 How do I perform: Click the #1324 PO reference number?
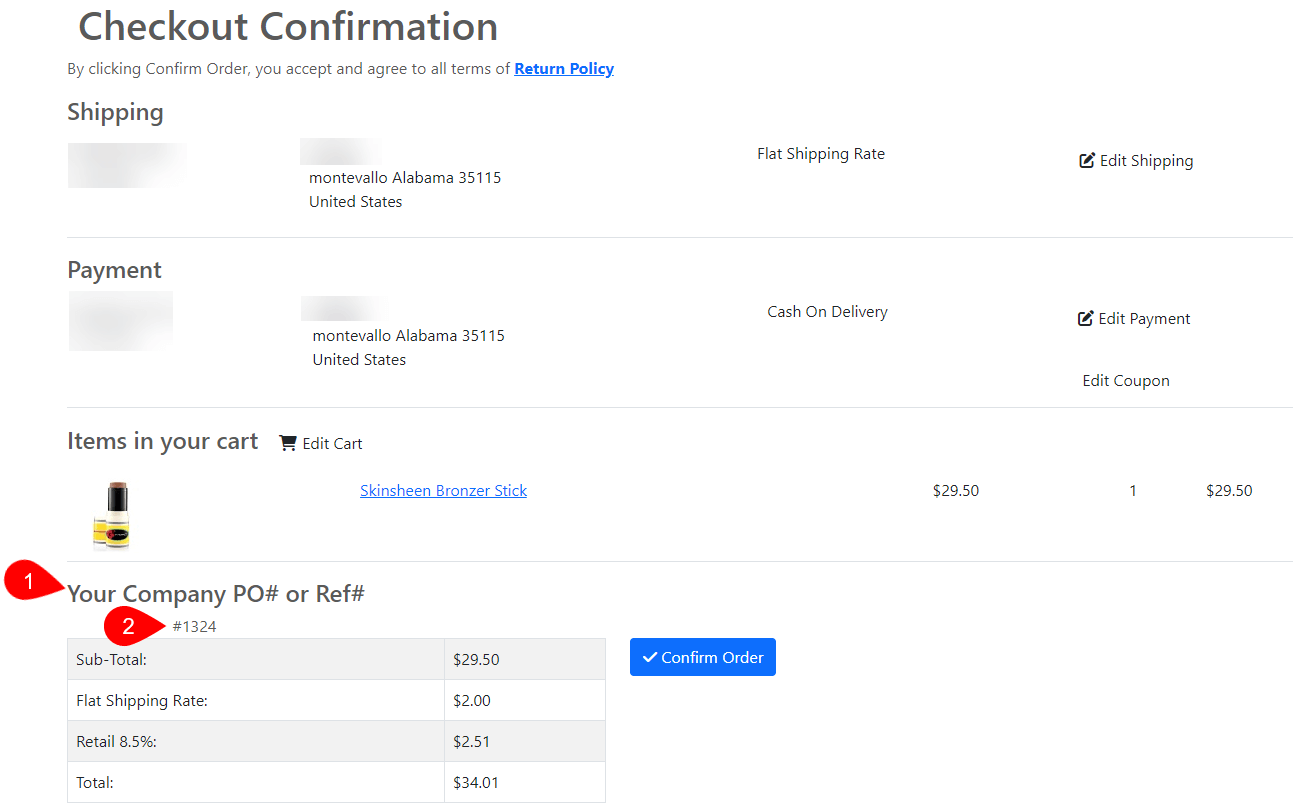point(194,627)
